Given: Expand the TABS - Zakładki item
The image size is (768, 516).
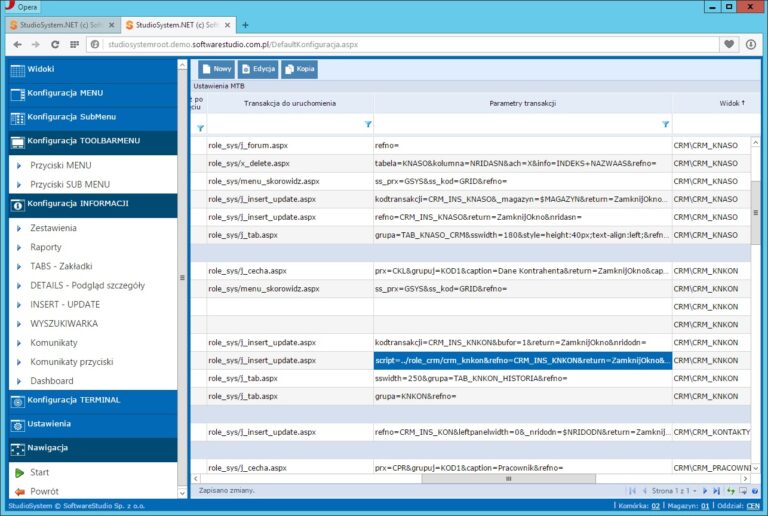Looking at the screenshot, I should [19, 266].
